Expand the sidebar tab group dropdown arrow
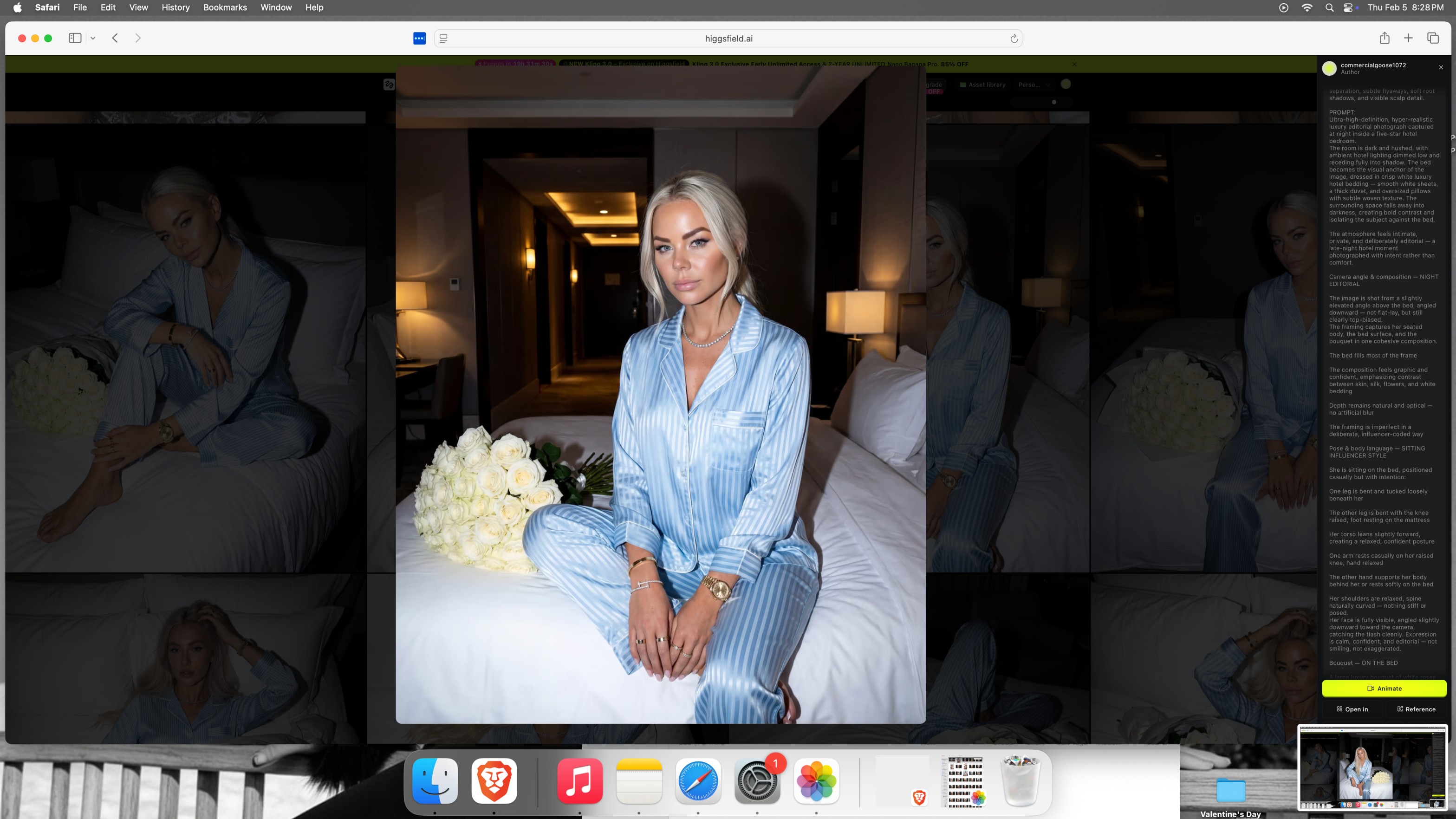 pyautogui.click(x=93, y=39)
